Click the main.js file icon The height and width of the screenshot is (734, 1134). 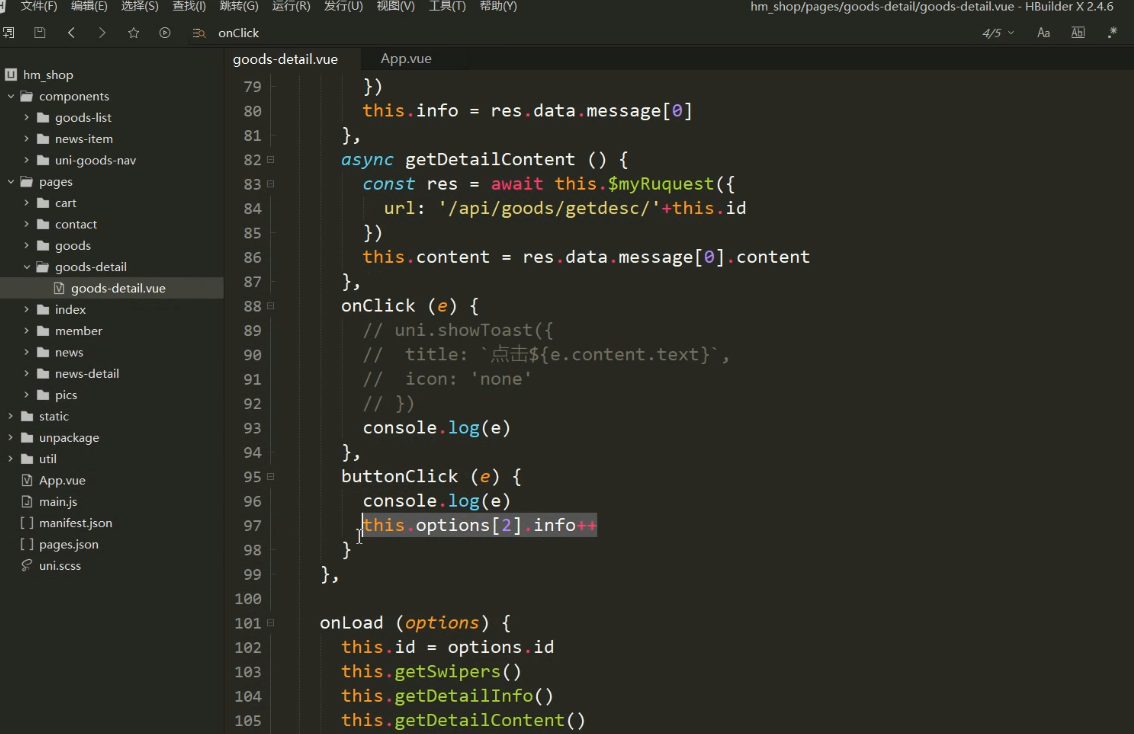pyautogui.click(x=27, y=501)
